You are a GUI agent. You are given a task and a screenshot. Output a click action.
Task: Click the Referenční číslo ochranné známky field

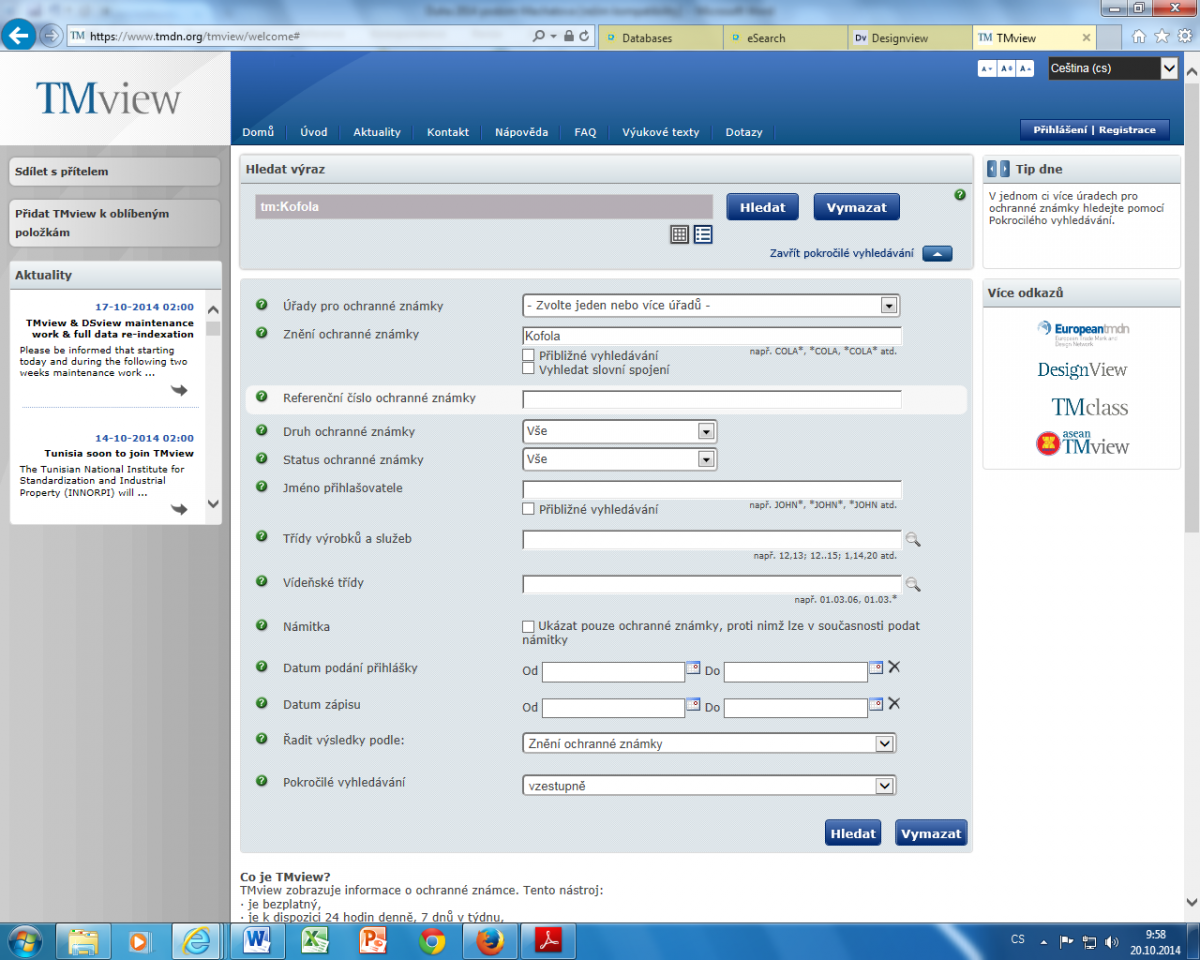coord(711,399)
